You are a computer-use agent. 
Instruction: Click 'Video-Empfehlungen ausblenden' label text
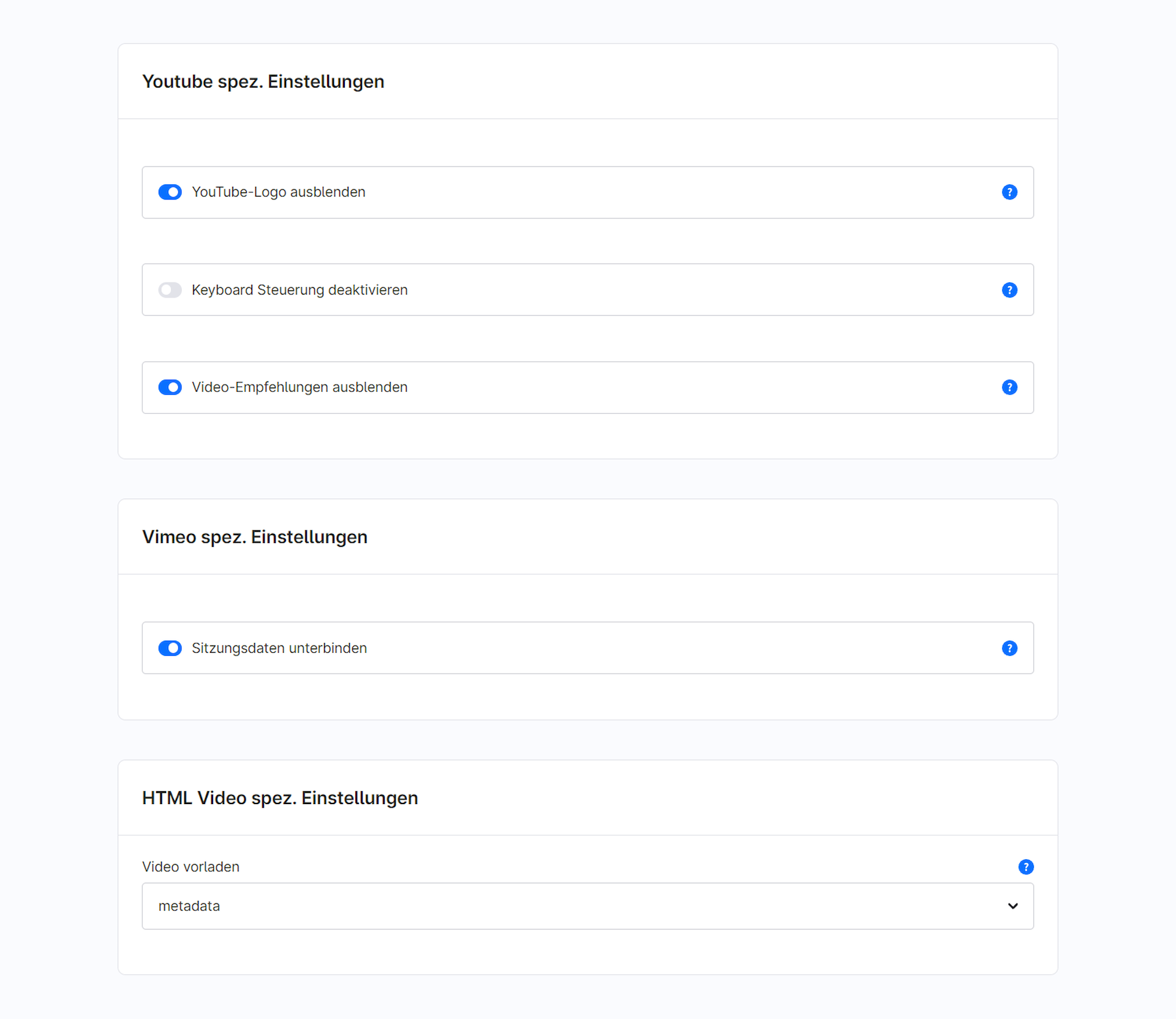coord(300,388)
